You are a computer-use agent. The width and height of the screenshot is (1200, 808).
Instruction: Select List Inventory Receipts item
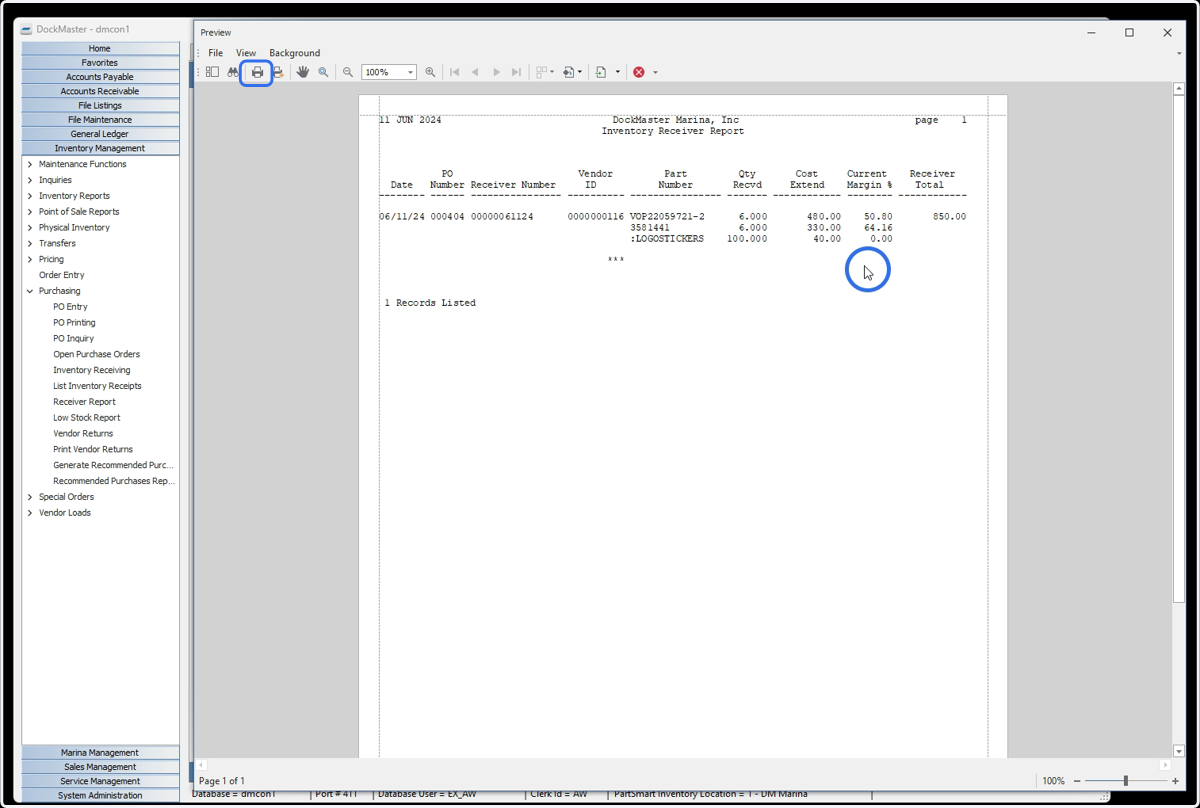97,386
